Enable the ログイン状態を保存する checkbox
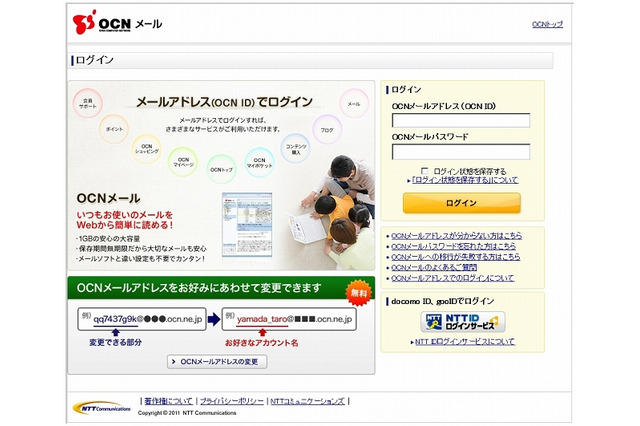Screen dimensions: 640x426 tap(424, 171)
